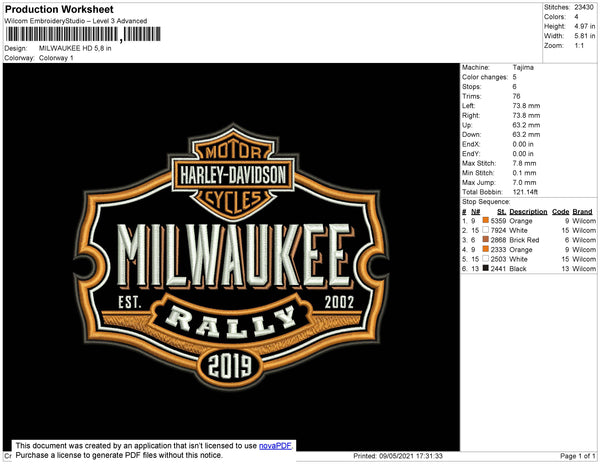Click the Max Jump value "7.0 mm"

pos(525,182)
